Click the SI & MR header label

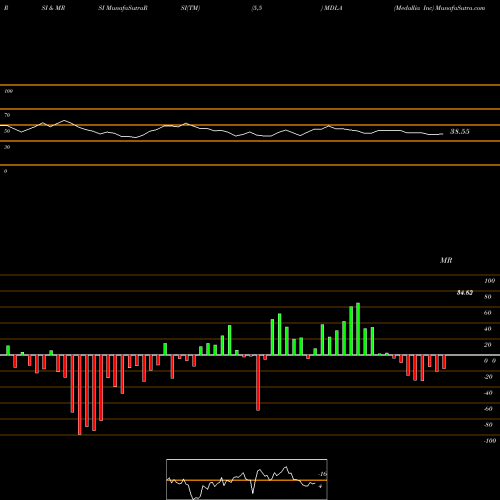pyautogui.click(x=53, y=8)
